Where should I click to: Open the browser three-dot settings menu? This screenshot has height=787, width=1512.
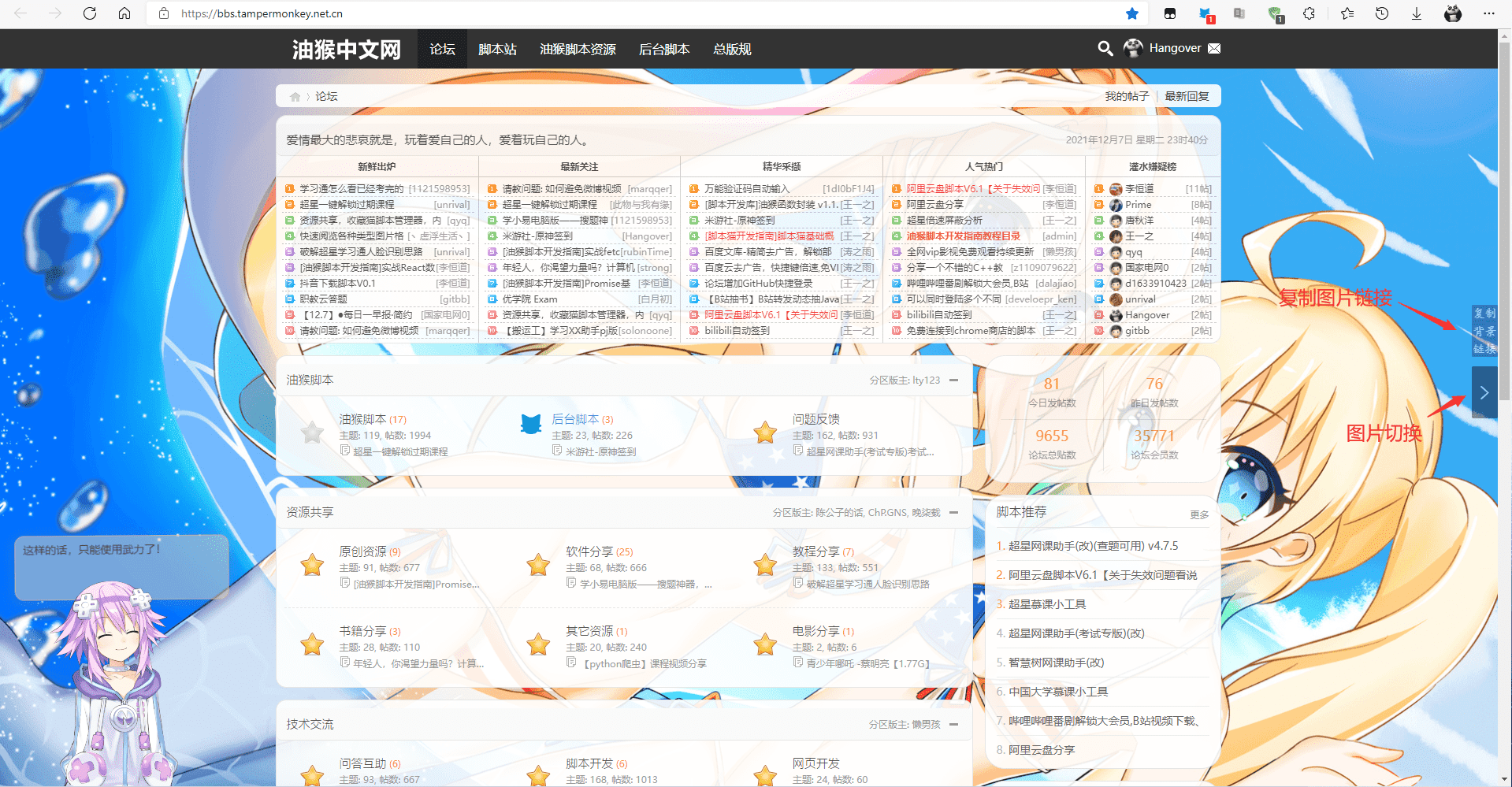click(1488, 13)
